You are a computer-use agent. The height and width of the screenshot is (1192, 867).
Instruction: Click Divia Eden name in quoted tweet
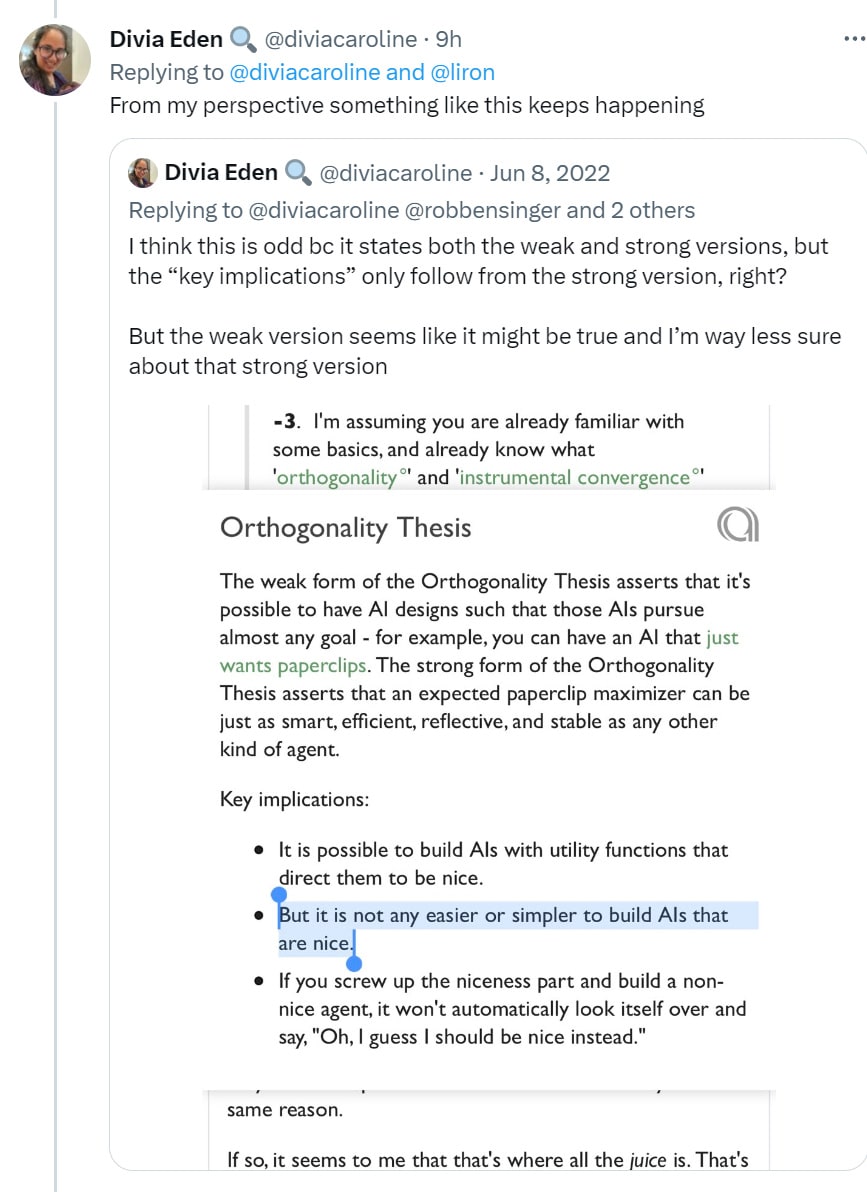tap(221, 173)
